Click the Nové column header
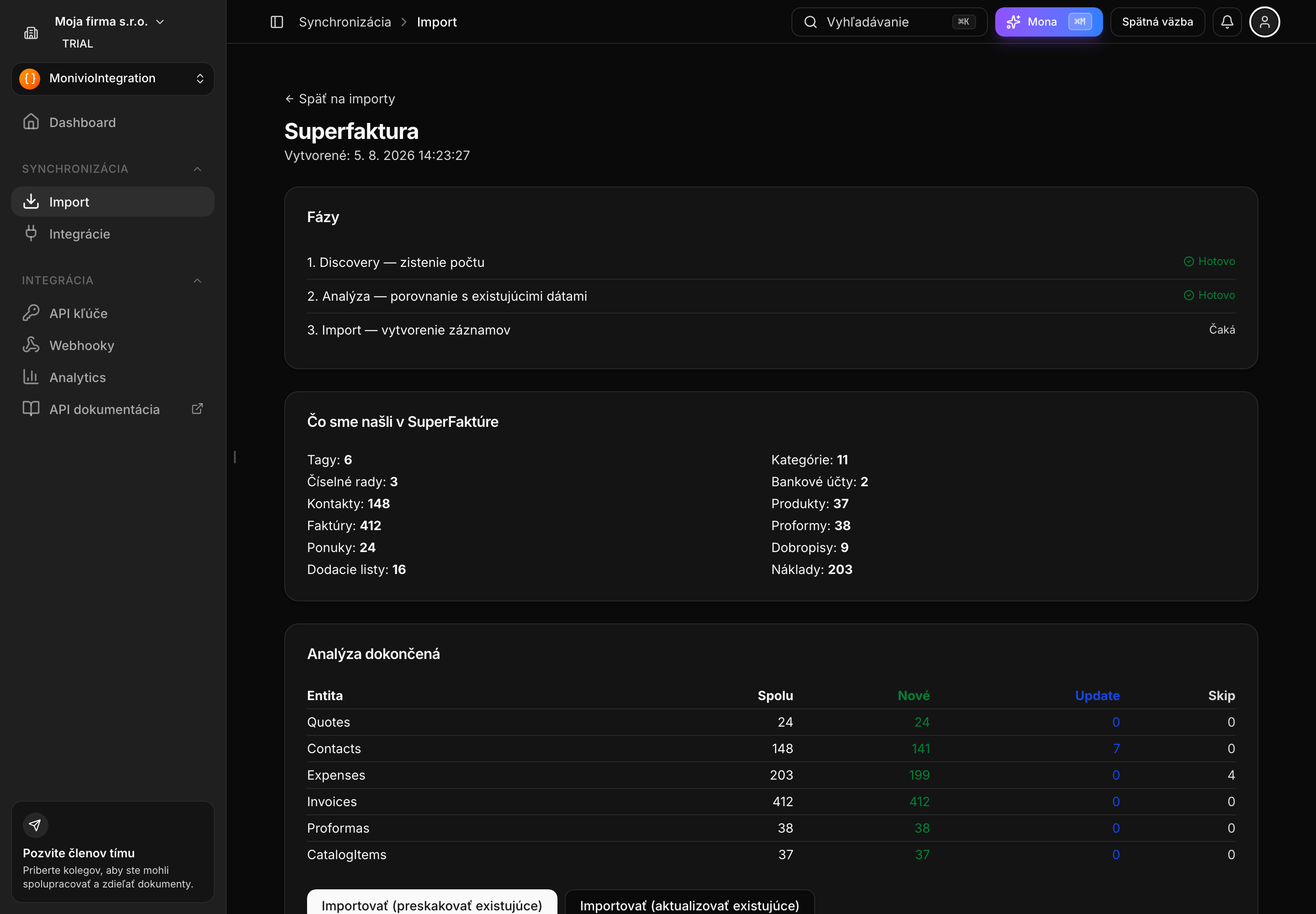This screenshot has height=914, width=1316. click(x=913, y=695)
